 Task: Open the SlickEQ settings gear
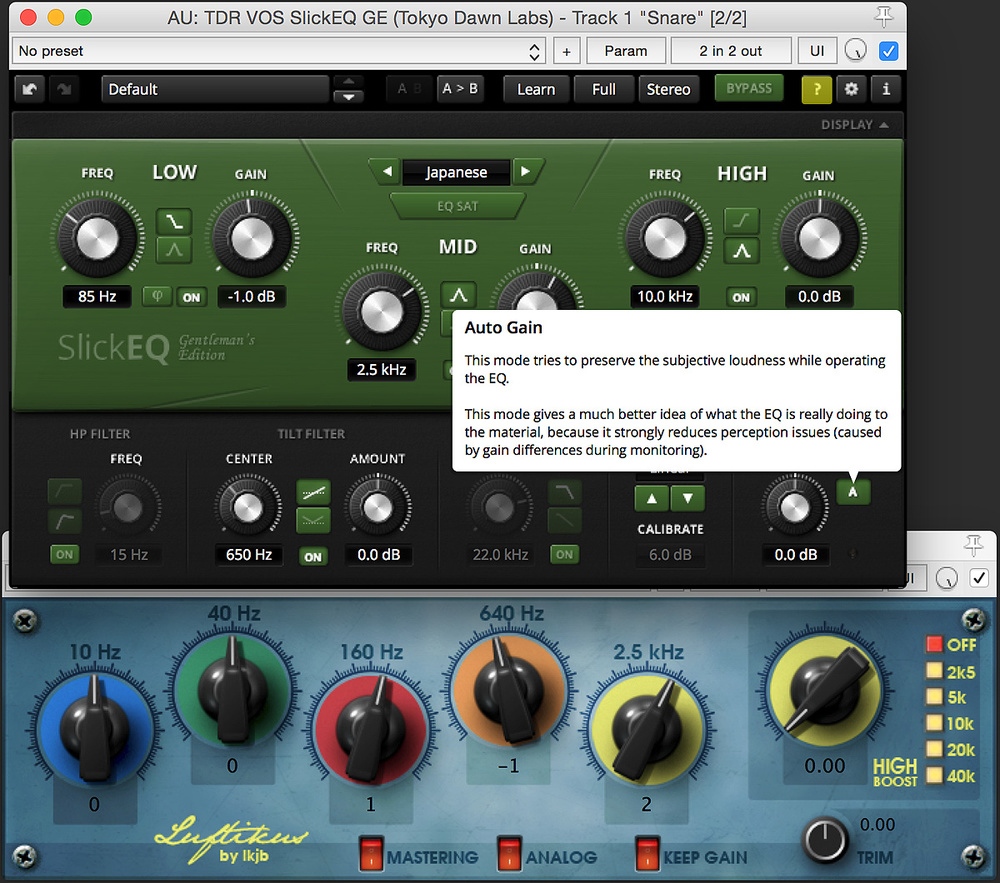851,89
